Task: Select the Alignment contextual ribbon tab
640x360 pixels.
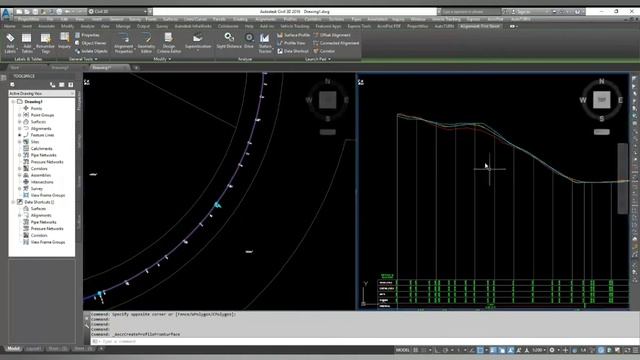Action: 479,26
